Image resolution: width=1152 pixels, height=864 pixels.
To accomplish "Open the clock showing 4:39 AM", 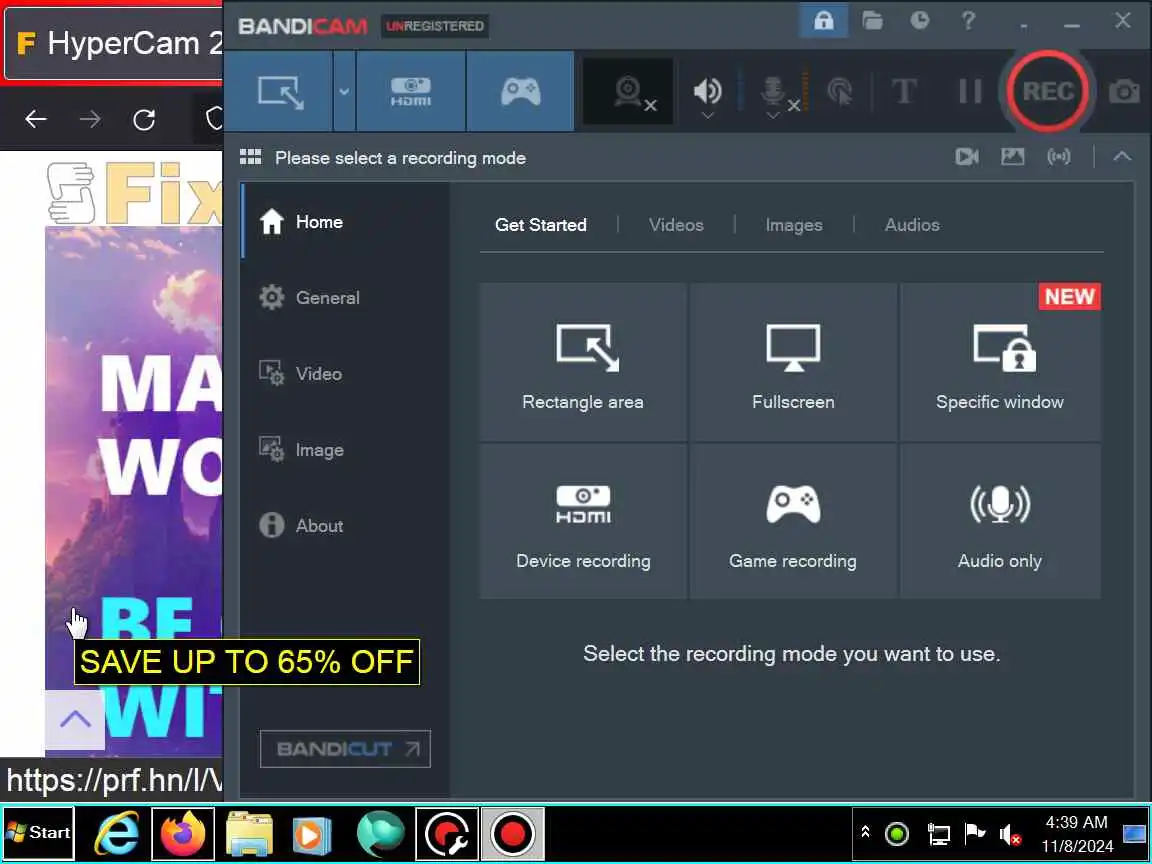I will point(1077,834).
